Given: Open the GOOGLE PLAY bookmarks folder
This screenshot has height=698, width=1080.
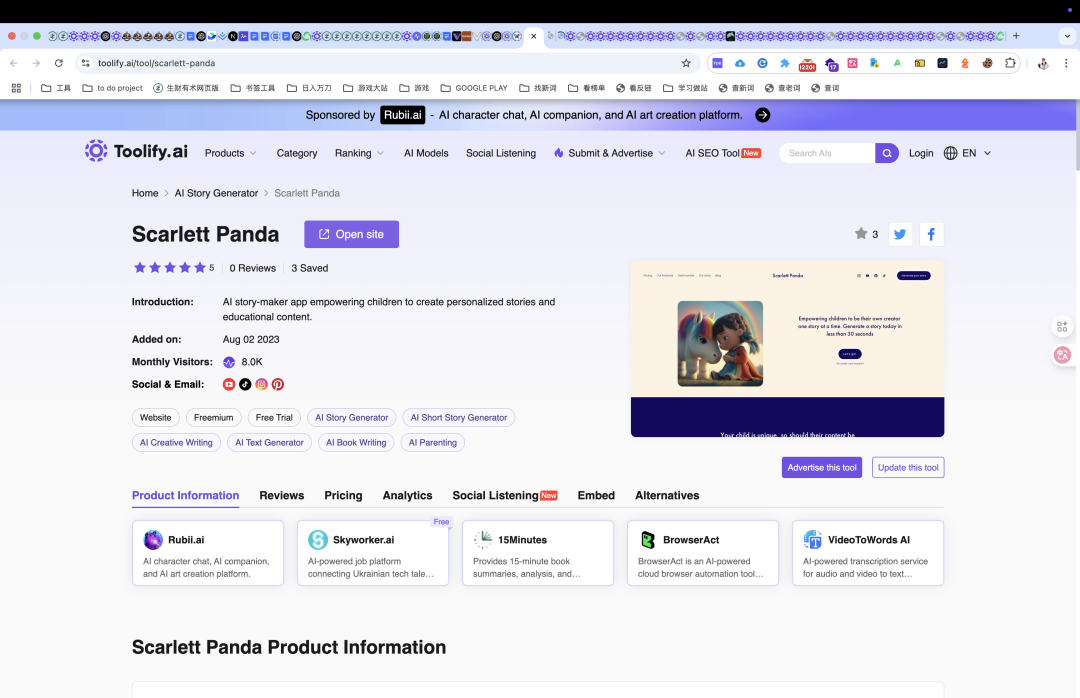Looking at the screenshot, I should [474, 88].
